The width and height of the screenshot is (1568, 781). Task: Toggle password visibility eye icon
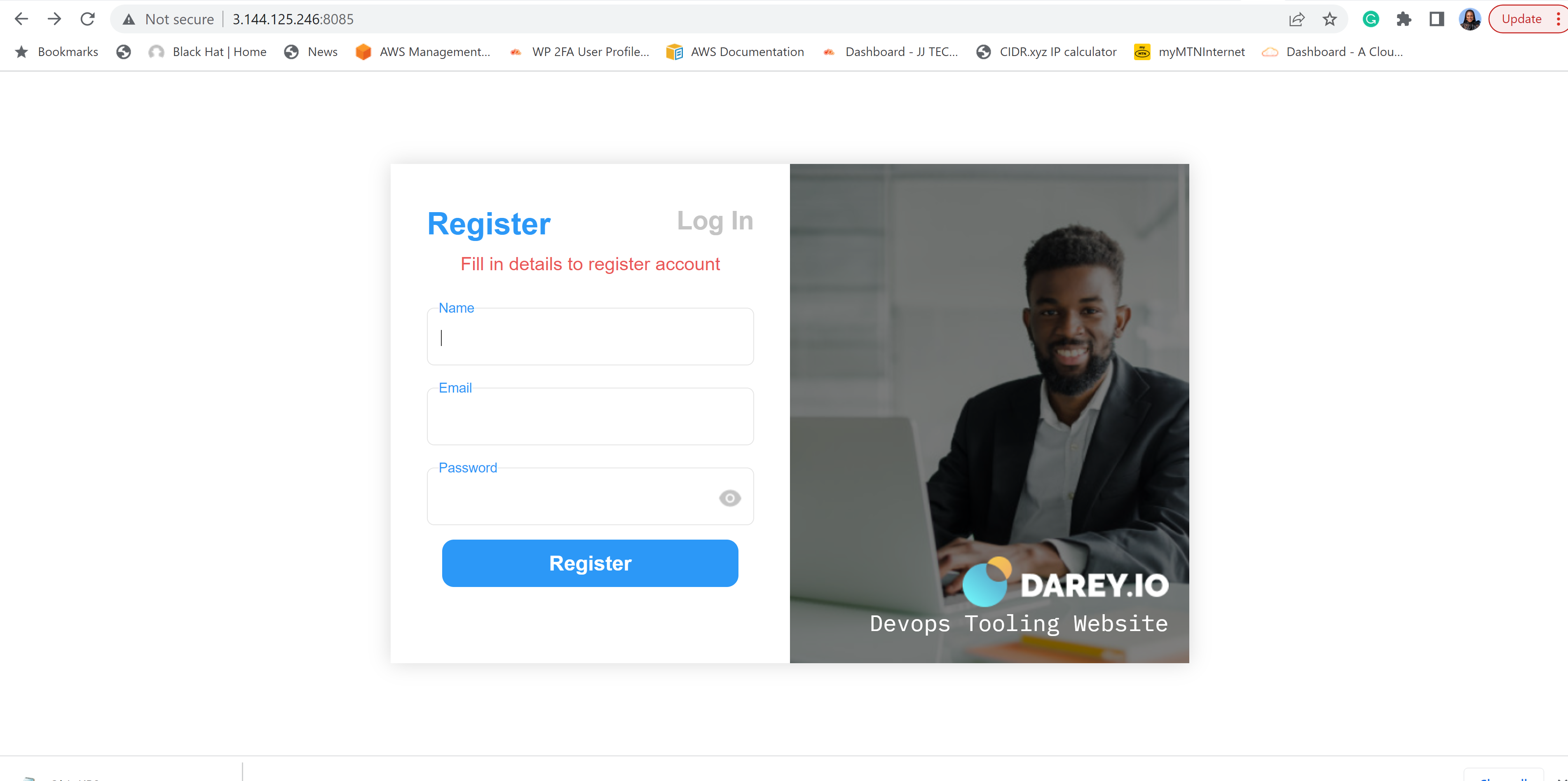(729, 498)
